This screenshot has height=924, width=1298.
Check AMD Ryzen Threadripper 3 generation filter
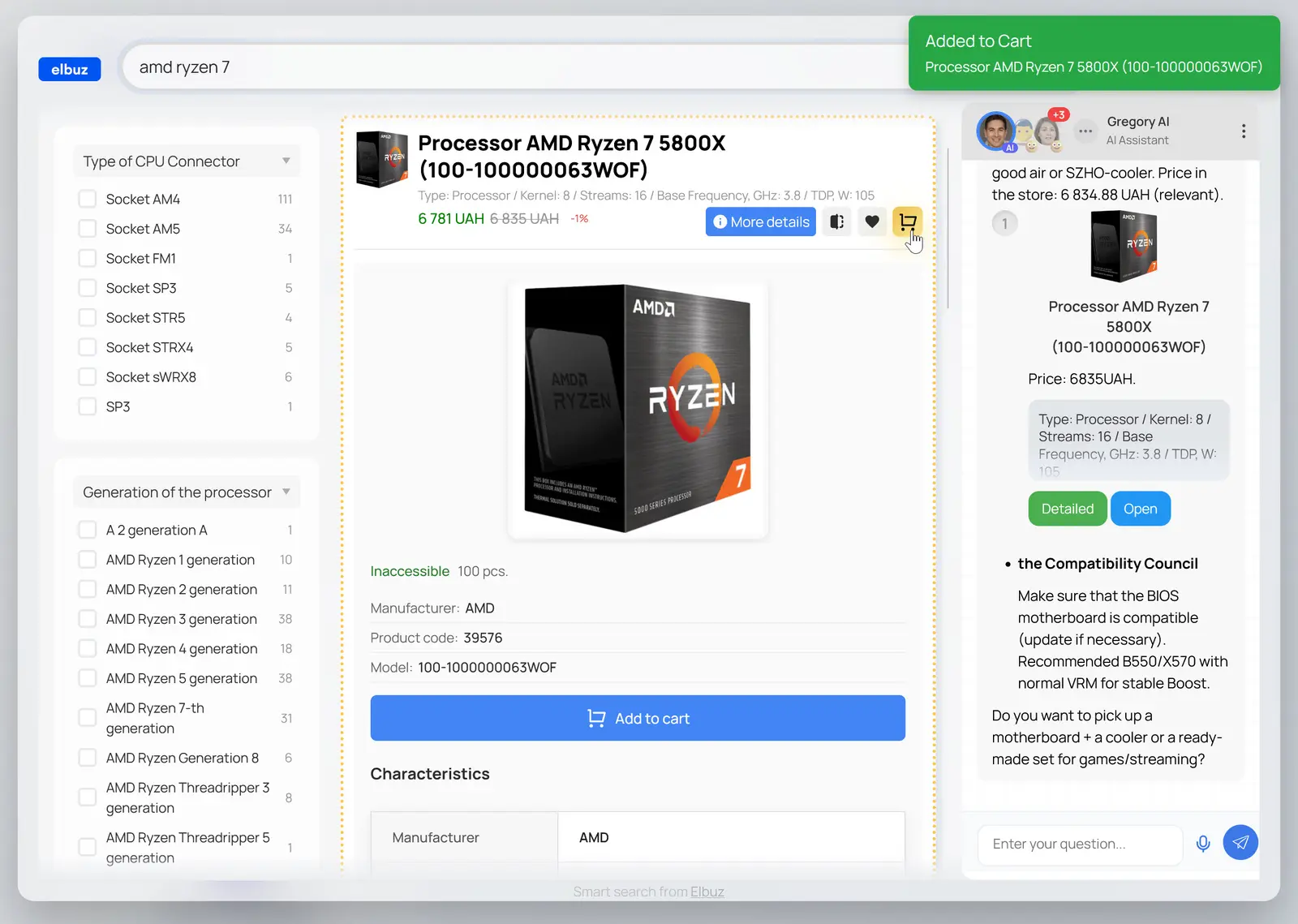88,797
